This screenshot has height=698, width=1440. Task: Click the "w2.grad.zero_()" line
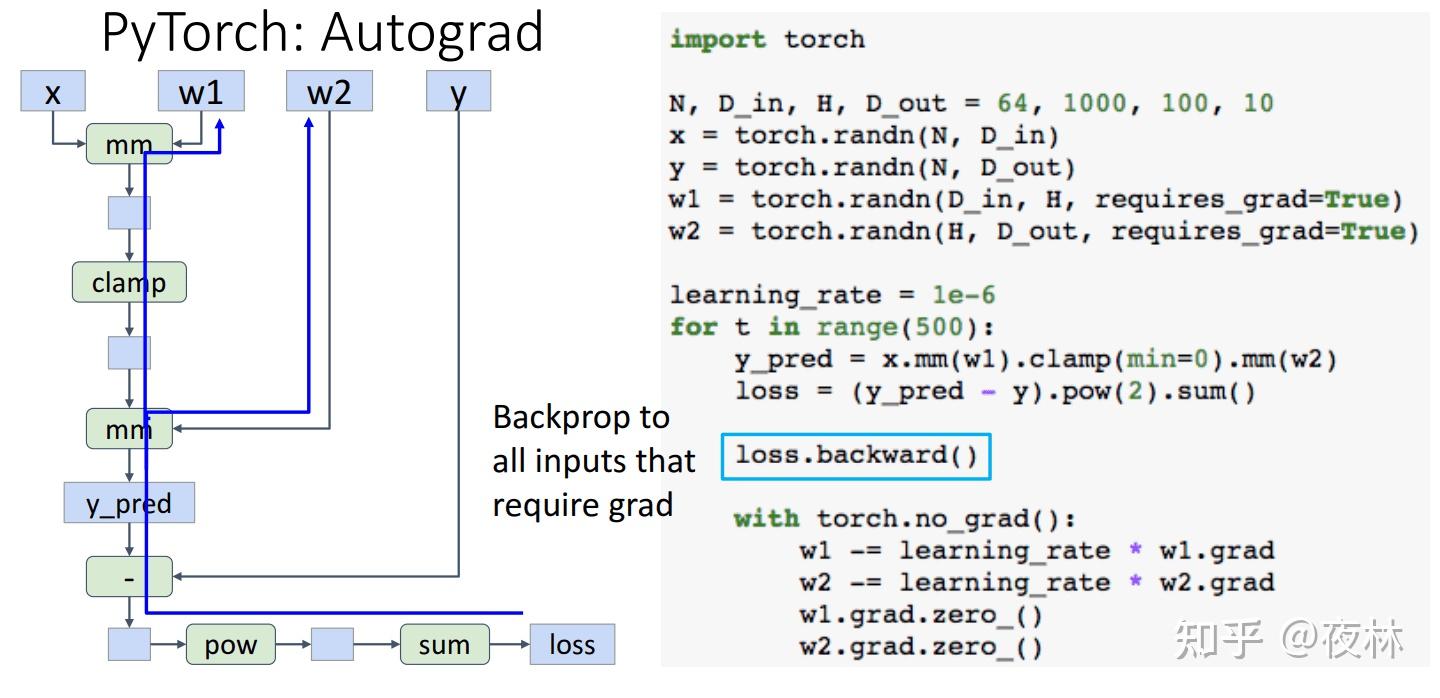tap(921, 647)
